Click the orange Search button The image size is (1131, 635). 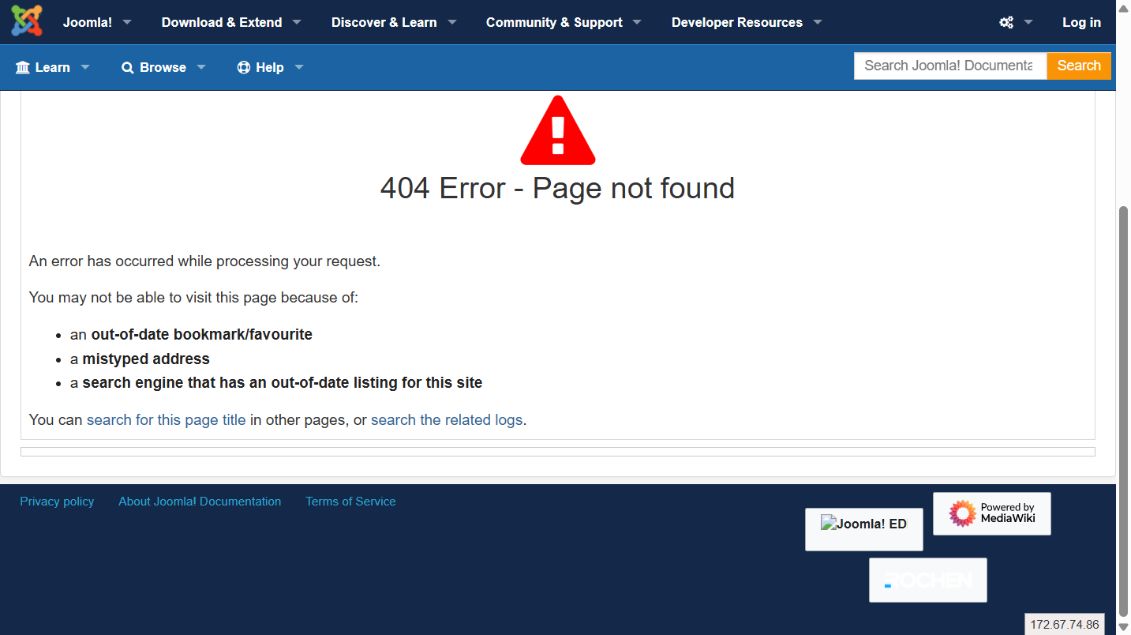[1078, 66]
